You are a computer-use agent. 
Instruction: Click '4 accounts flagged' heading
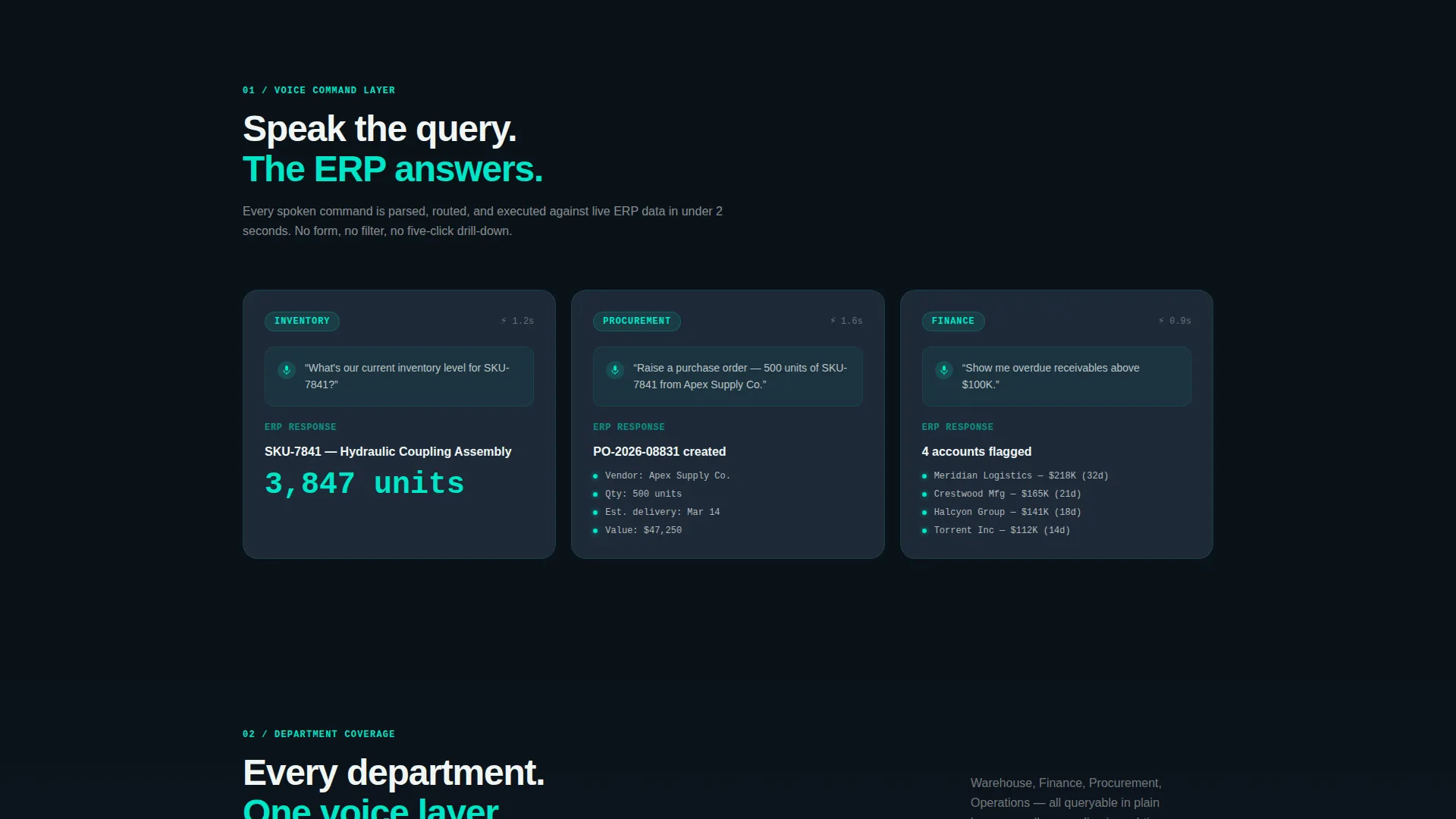(977, 452)
